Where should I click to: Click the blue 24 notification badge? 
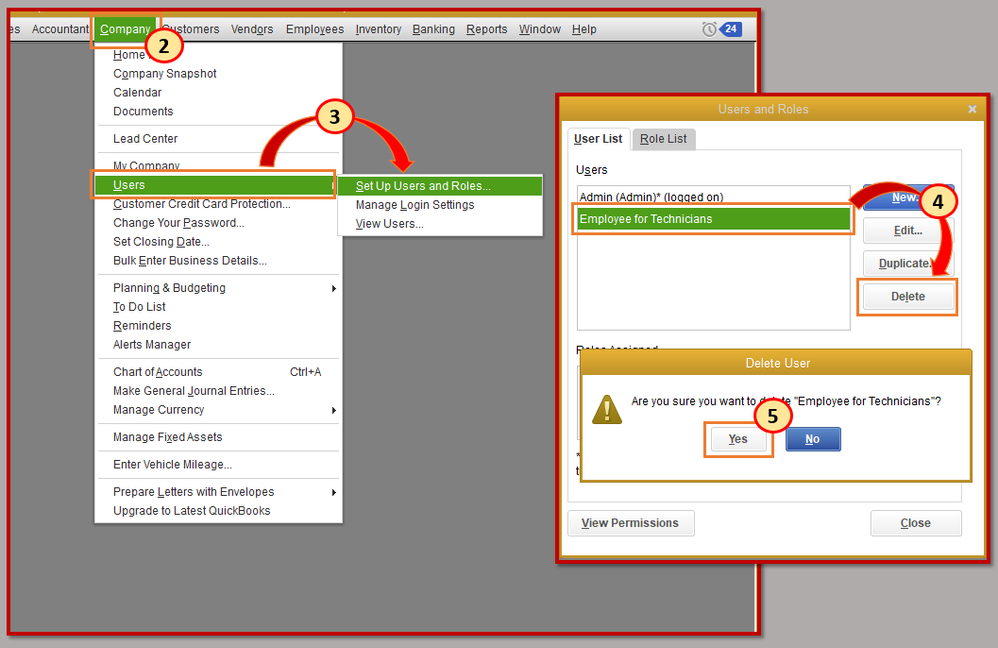(730, 29)
